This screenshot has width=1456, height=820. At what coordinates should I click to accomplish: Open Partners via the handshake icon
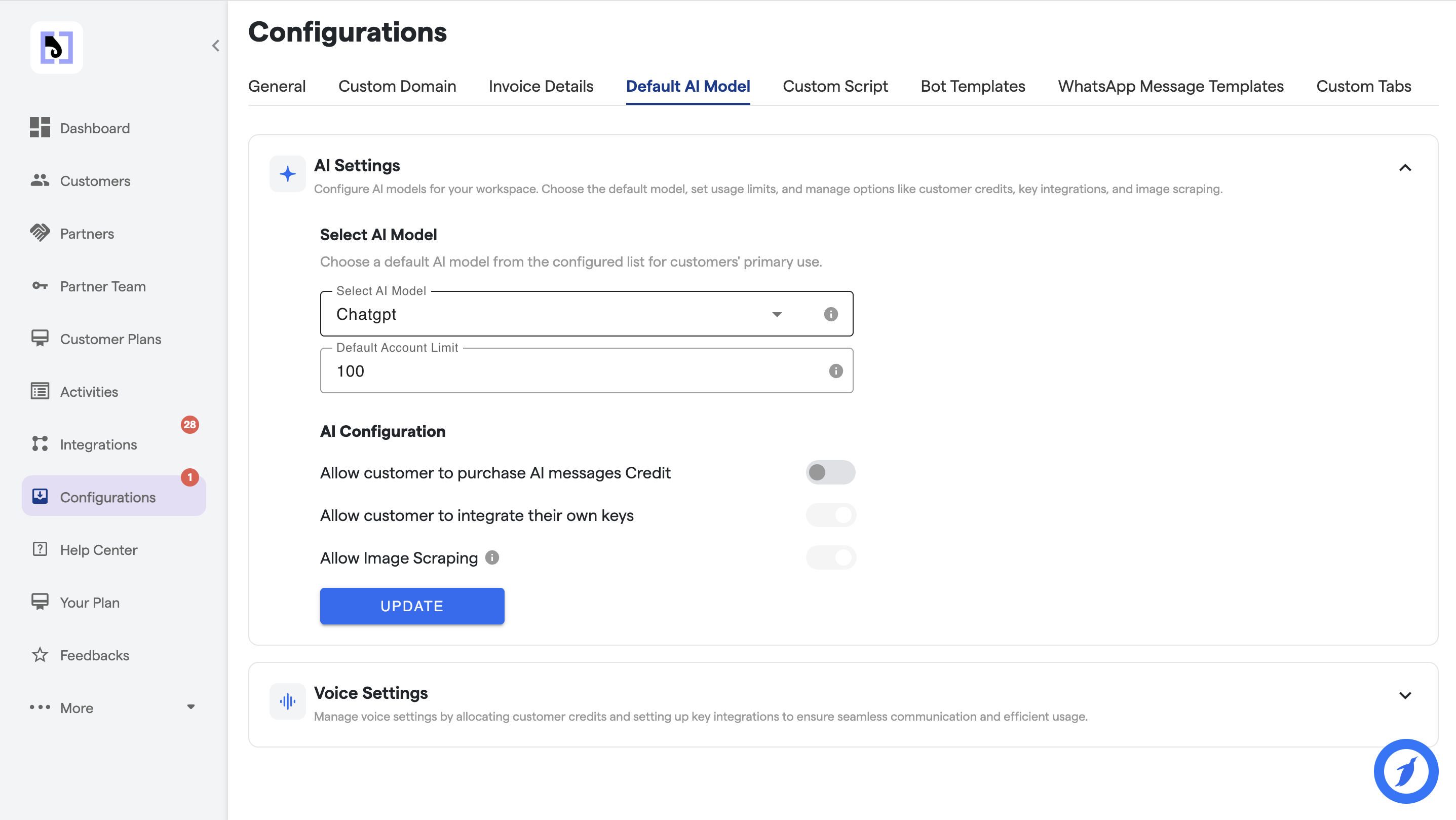point(40,233)
